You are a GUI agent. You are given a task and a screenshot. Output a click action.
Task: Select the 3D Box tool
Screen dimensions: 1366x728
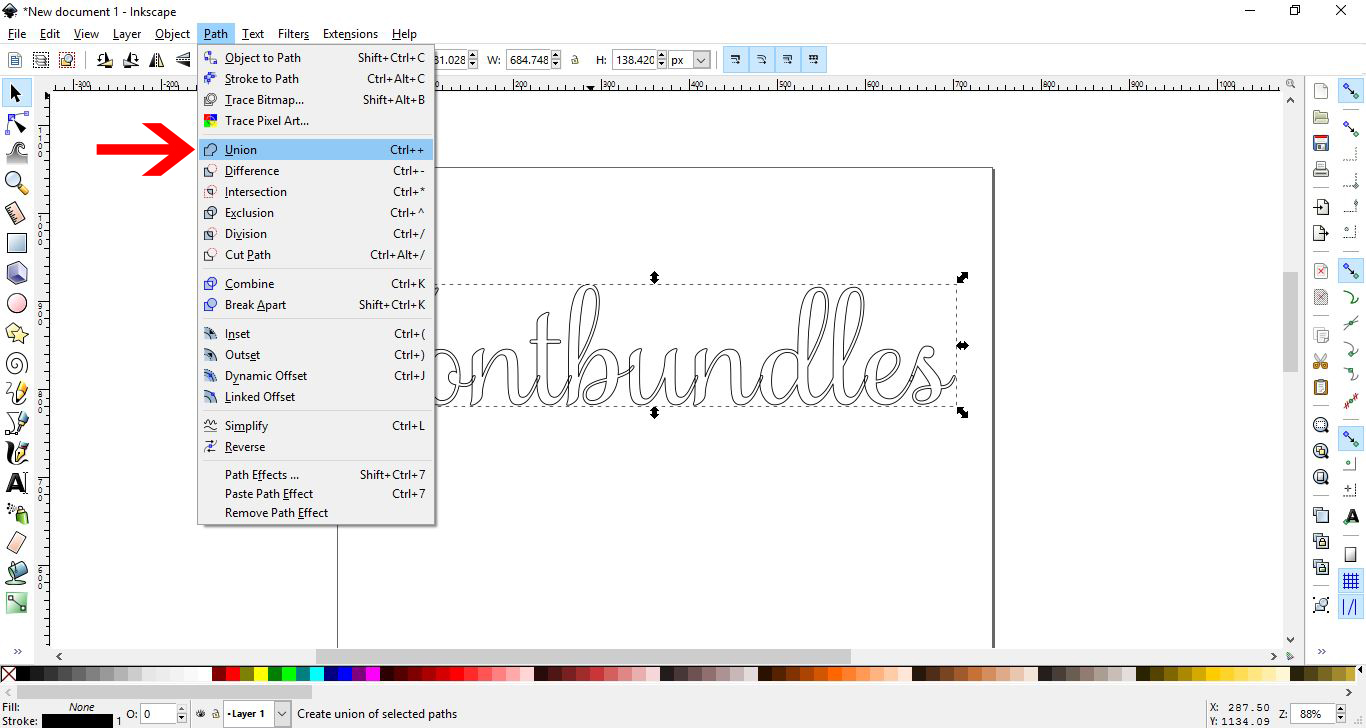coord(17,272)
